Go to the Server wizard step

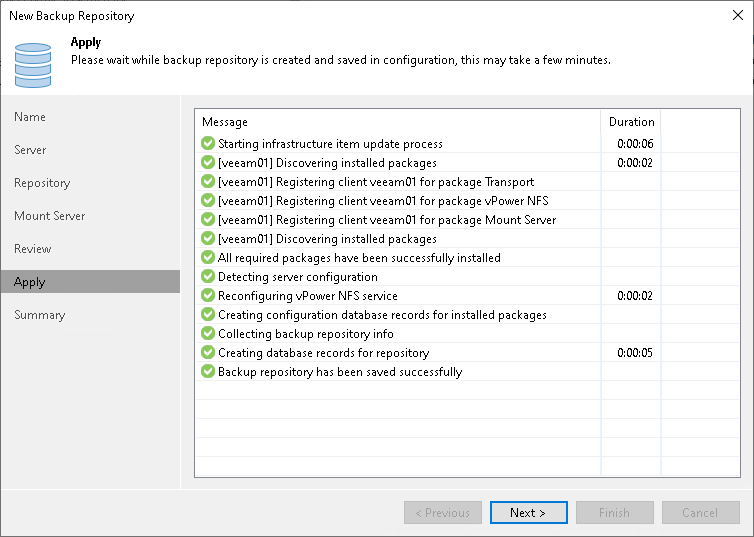click(x=30, y=150)
